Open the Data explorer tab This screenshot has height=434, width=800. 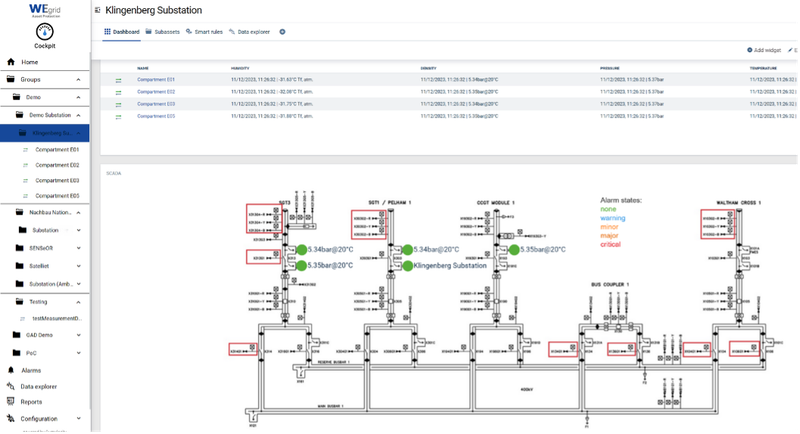(249, 32)
